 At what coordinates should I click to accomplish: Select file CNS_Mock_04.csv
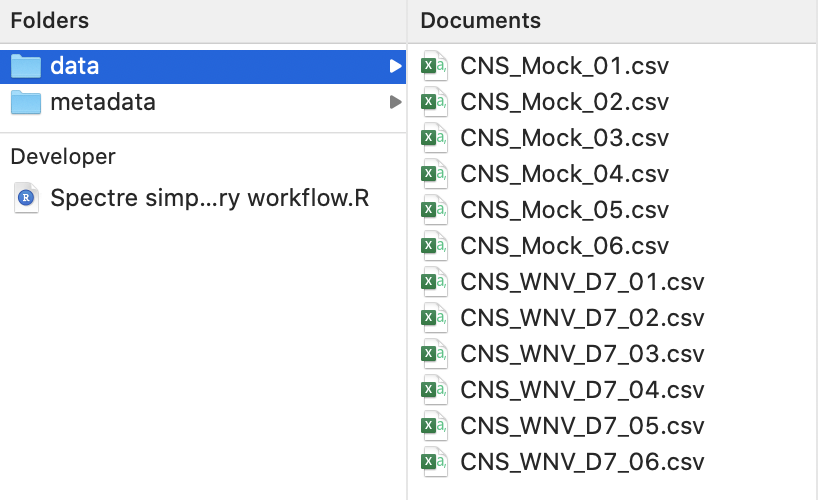pos(564,174)
